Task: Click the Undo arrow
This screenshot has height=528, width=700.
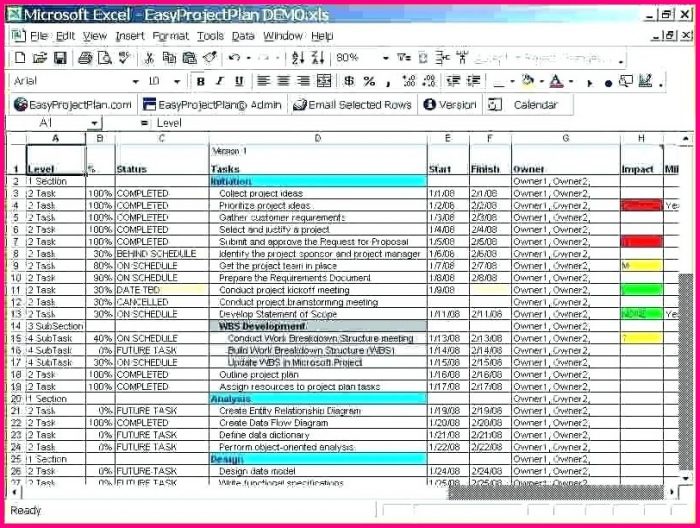Action: tap(234, 58)
